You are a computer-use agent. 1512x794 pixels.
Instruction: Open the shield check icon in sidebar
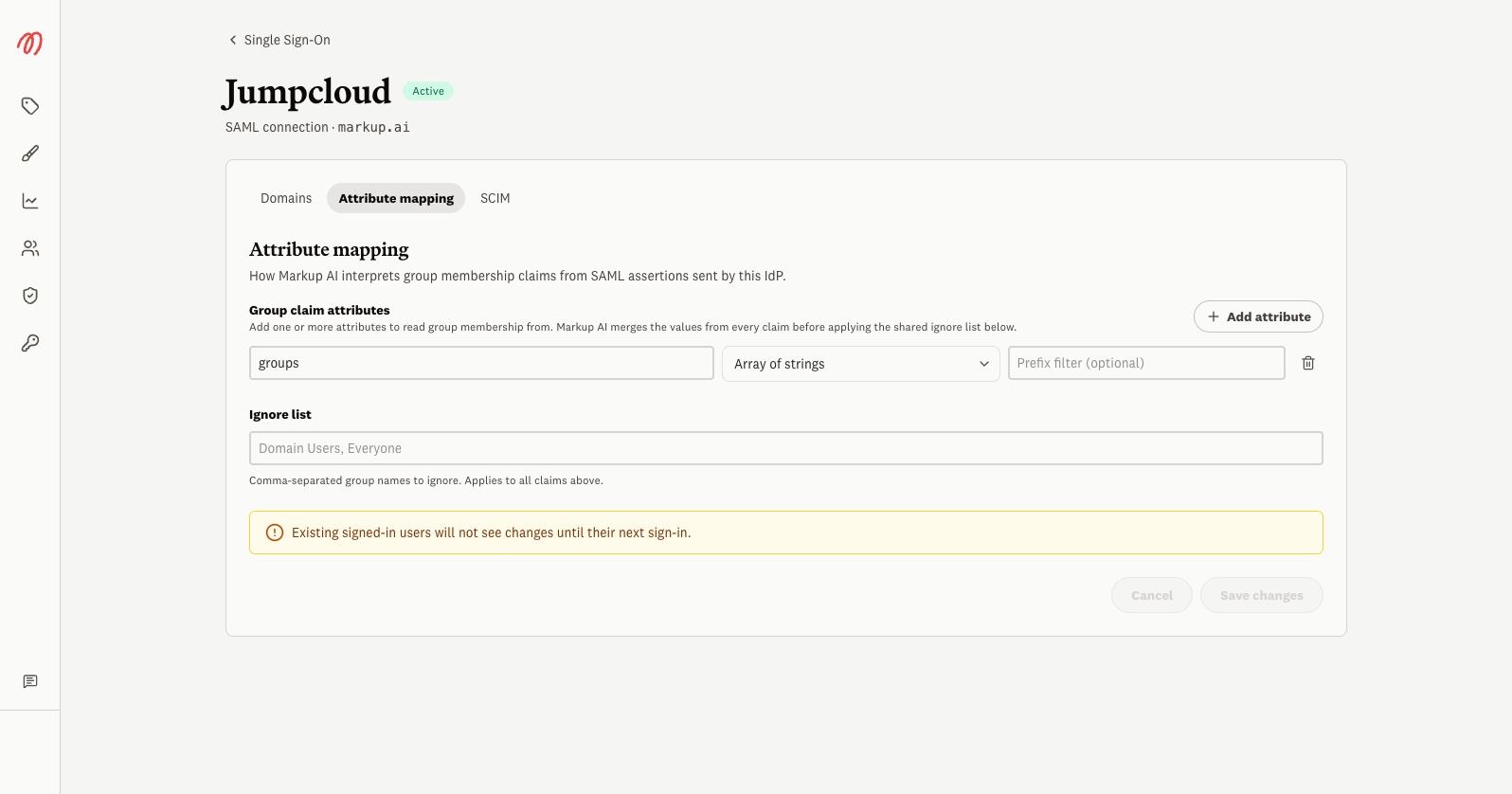(x=30, y=296)
